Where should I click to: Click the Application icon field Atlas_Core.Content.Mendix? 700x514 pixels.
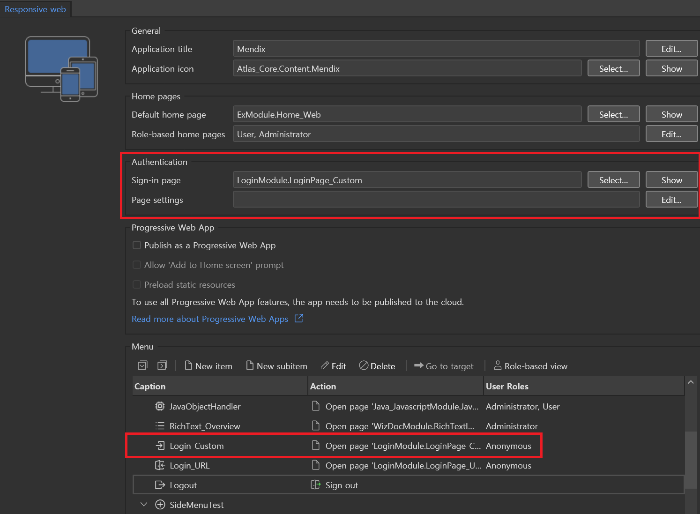[407, 69]
